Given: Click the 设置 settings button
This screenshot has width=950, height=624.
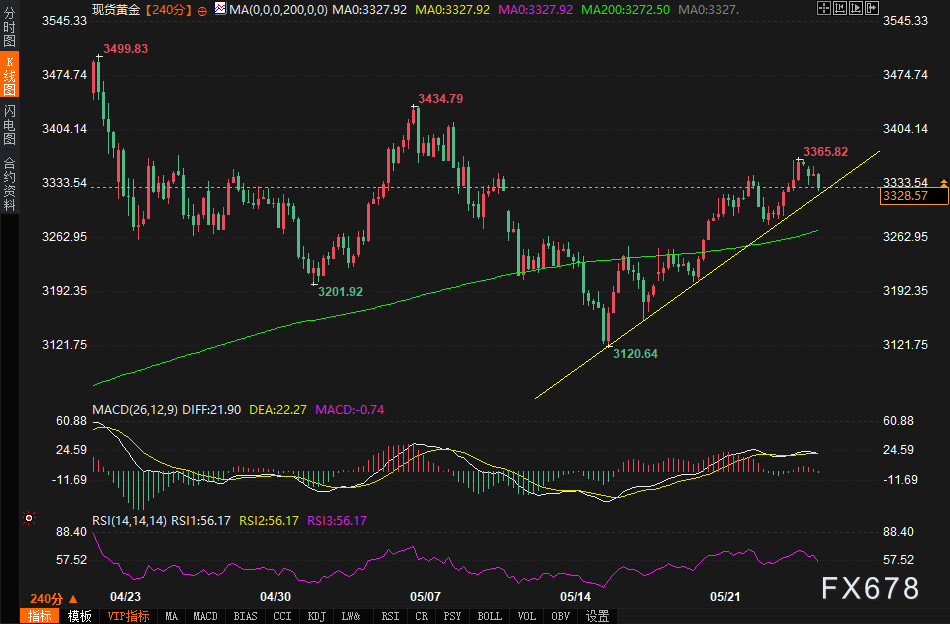Looking at the screenshot, I should 597,616.
